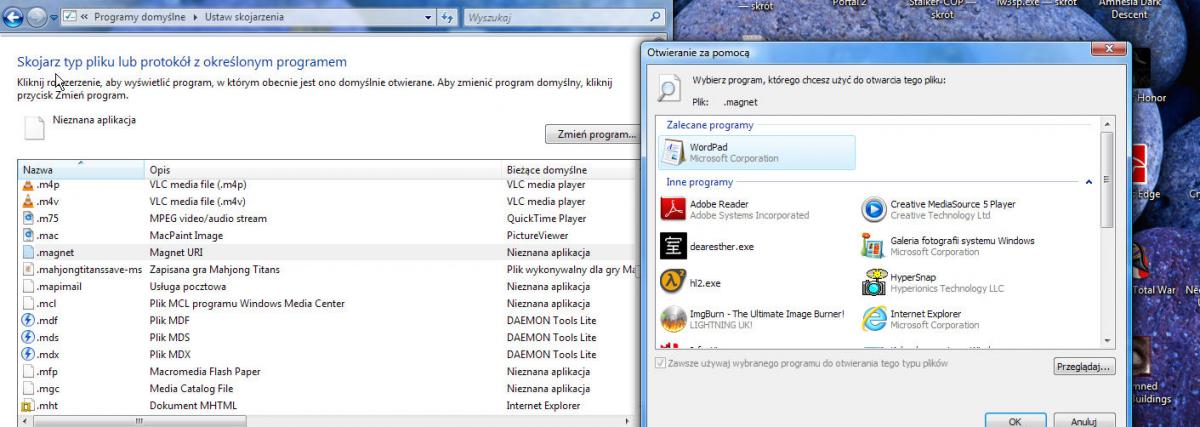The height and width of the screenshot is (427, 1200).
Task: Select the .mapimail Usługa pocztowa row
Action: click(329, 287)
